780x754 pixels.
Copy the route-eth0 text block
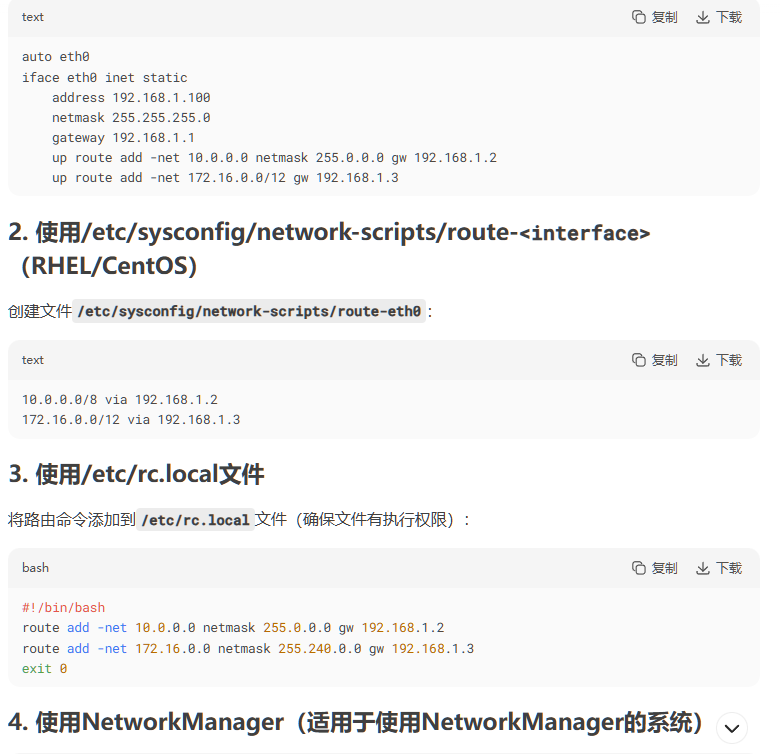654,360
